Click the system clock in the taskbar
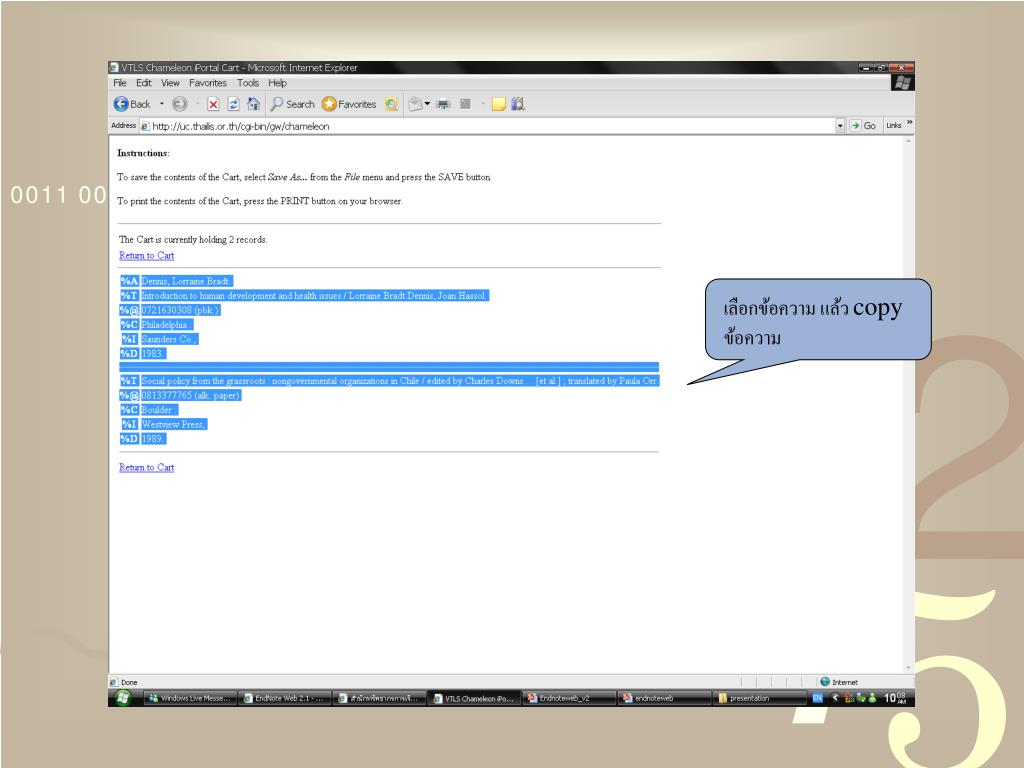1024x768 pixels. pyautogui.click(x=895, y=698)
